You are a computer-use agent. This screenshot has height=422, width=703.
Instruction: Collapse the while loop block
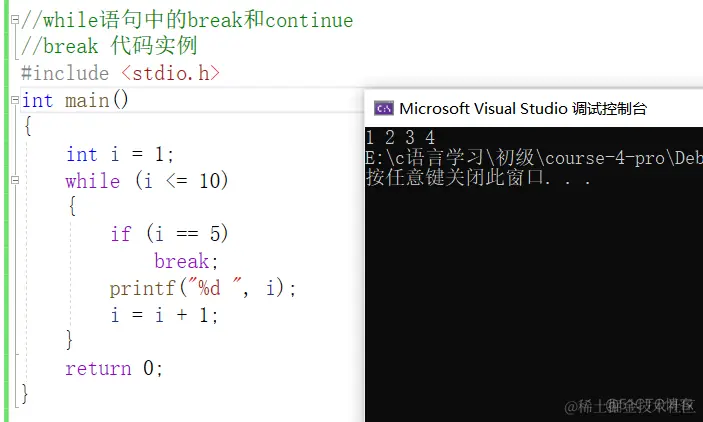click(15, 180)
